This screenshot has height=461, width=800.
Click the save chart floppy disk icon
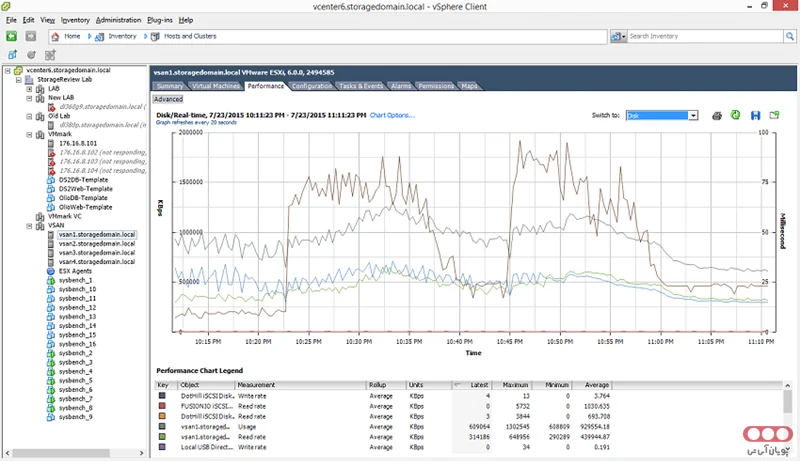[756, 116]
